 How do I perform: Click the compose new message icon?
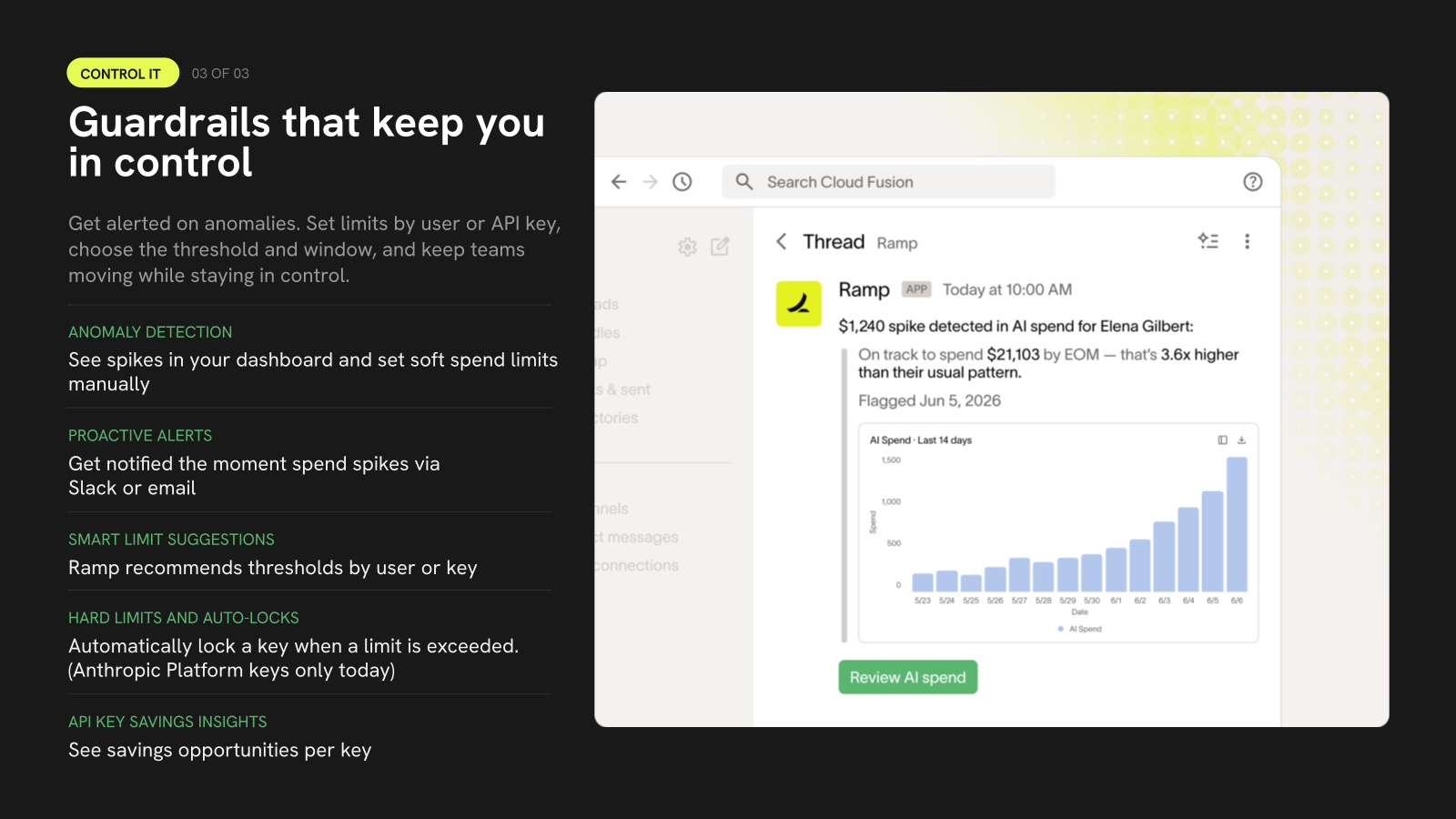click(x=720, y=247)
